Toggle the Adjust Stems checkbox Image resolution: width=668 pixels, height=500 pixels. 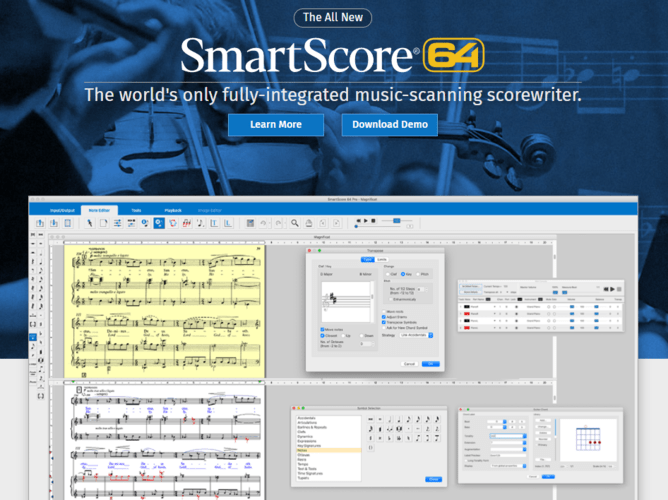pyautogui.click(x=383, y=317)
